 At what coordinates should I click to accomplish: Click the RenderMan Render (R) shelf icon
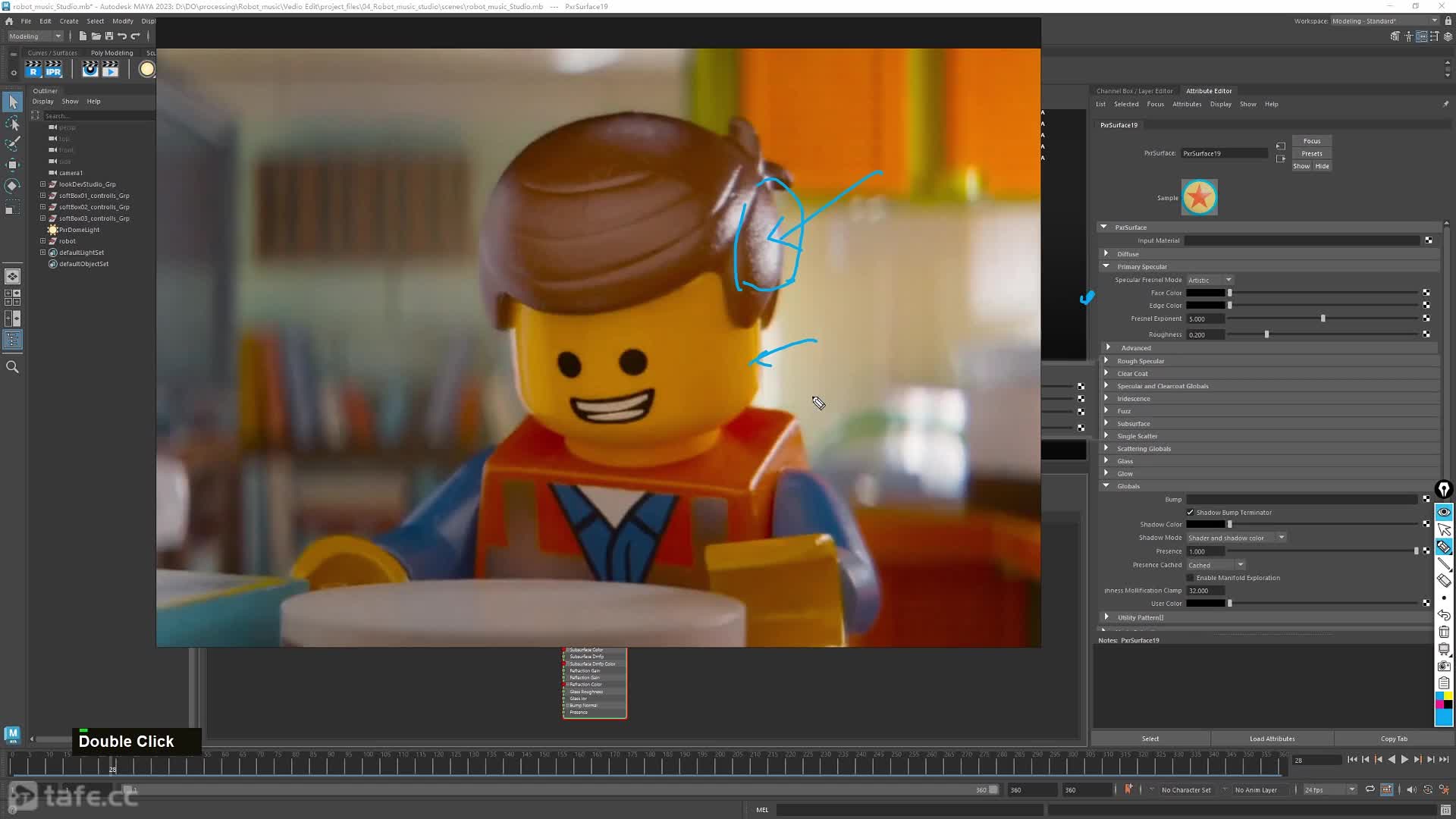[33, 70]
